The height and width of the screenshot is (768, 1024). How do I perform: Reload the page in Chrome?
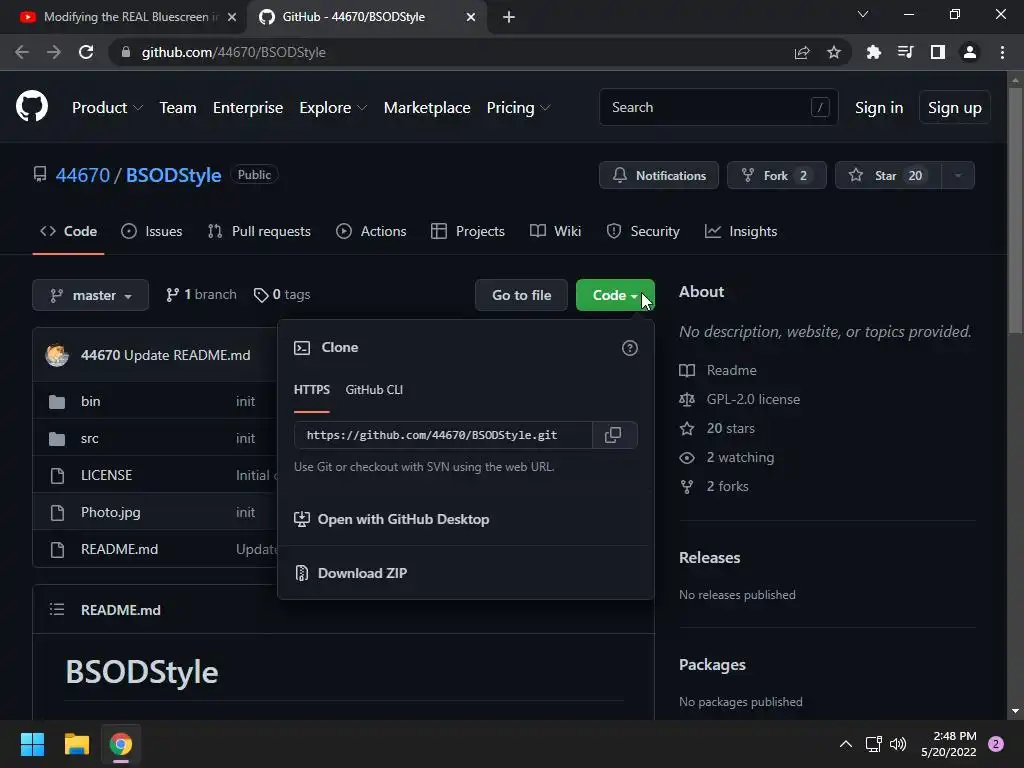coord(86,52)
